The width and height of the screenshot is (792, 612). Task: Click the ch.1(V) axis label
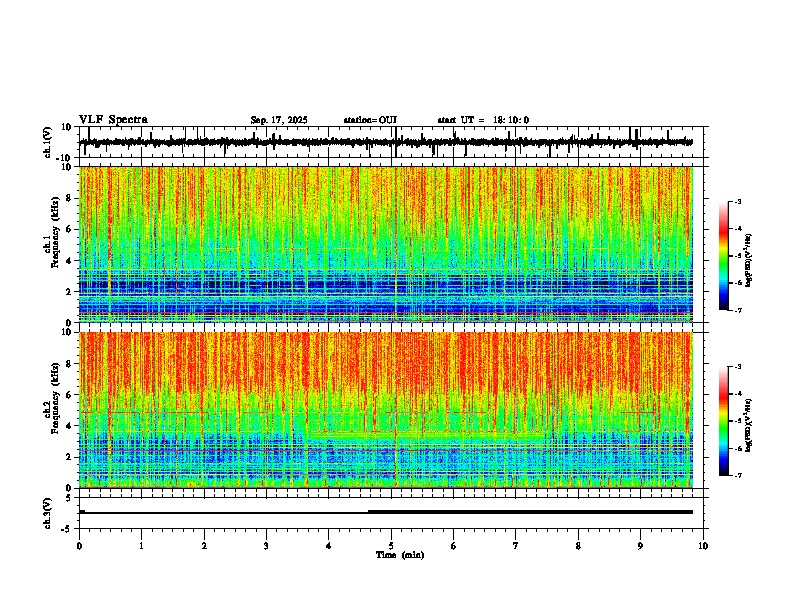click(47, 142)
